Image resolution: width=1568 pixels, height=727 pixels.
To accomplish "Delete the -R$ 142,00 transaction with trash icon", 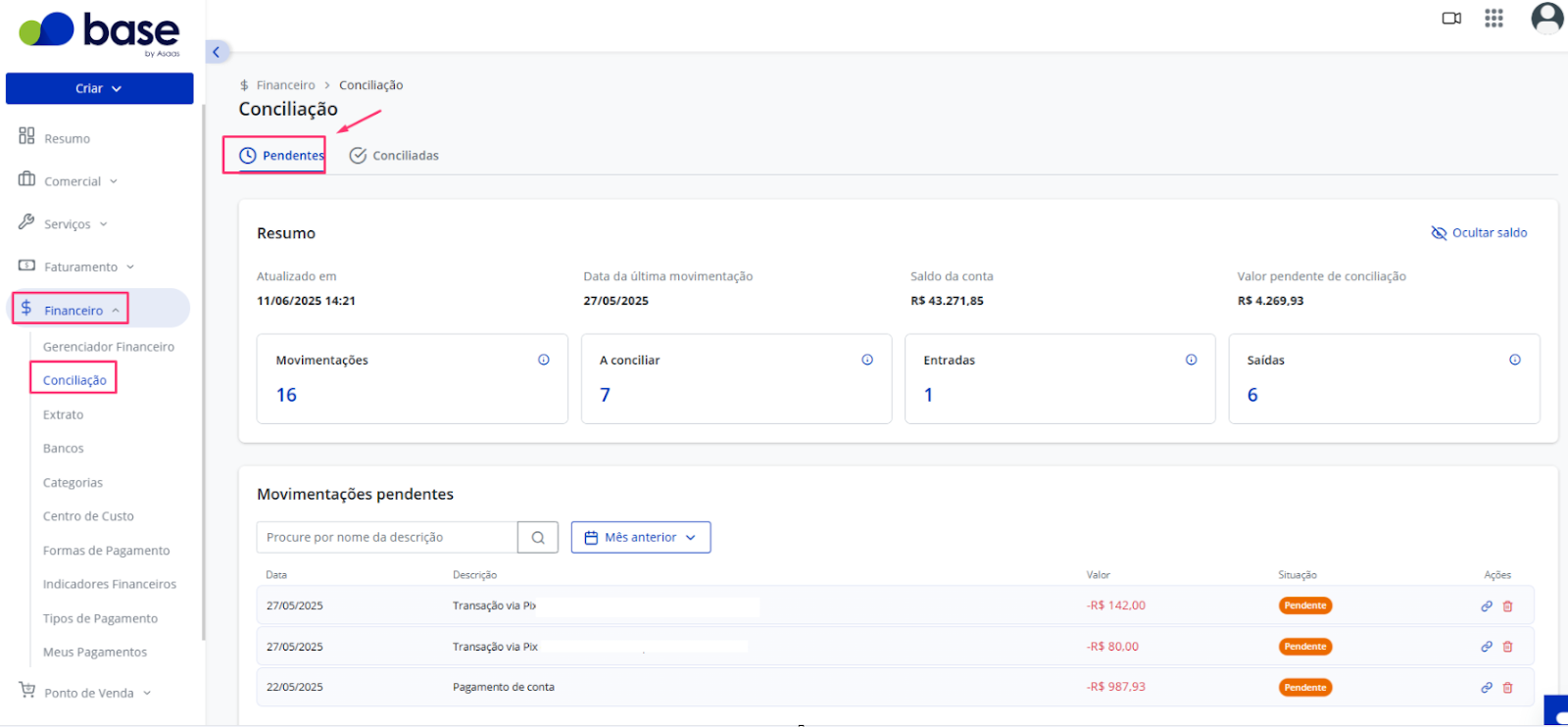I will click(1508, 606).
